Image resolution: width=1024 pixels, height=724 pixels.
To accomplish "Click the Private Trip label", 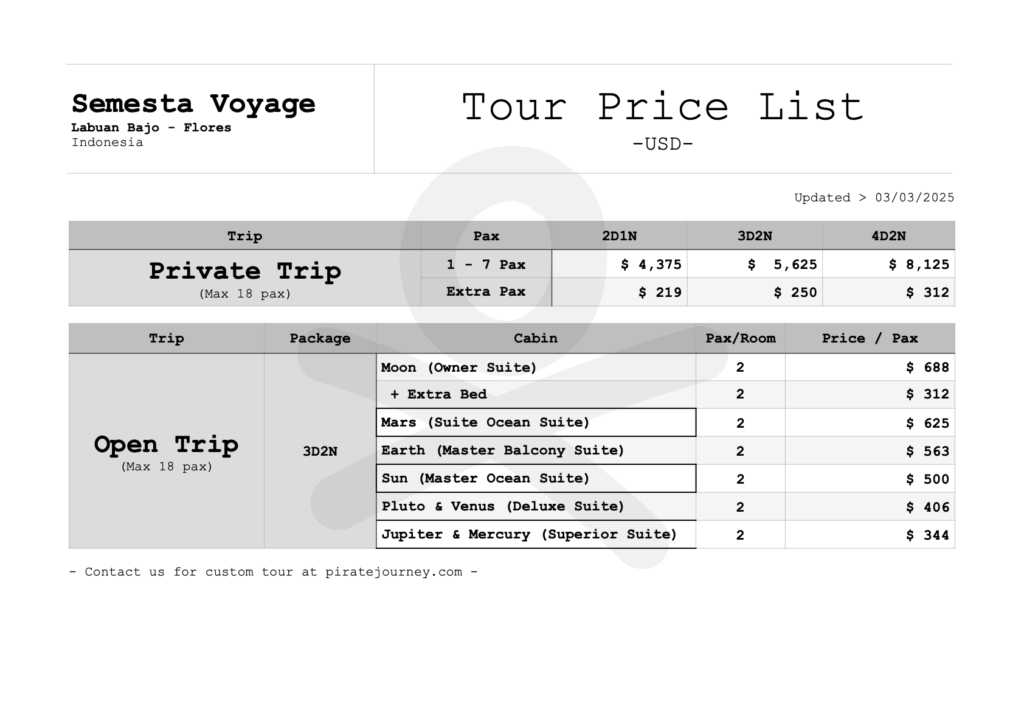I will tap(245, 271).
